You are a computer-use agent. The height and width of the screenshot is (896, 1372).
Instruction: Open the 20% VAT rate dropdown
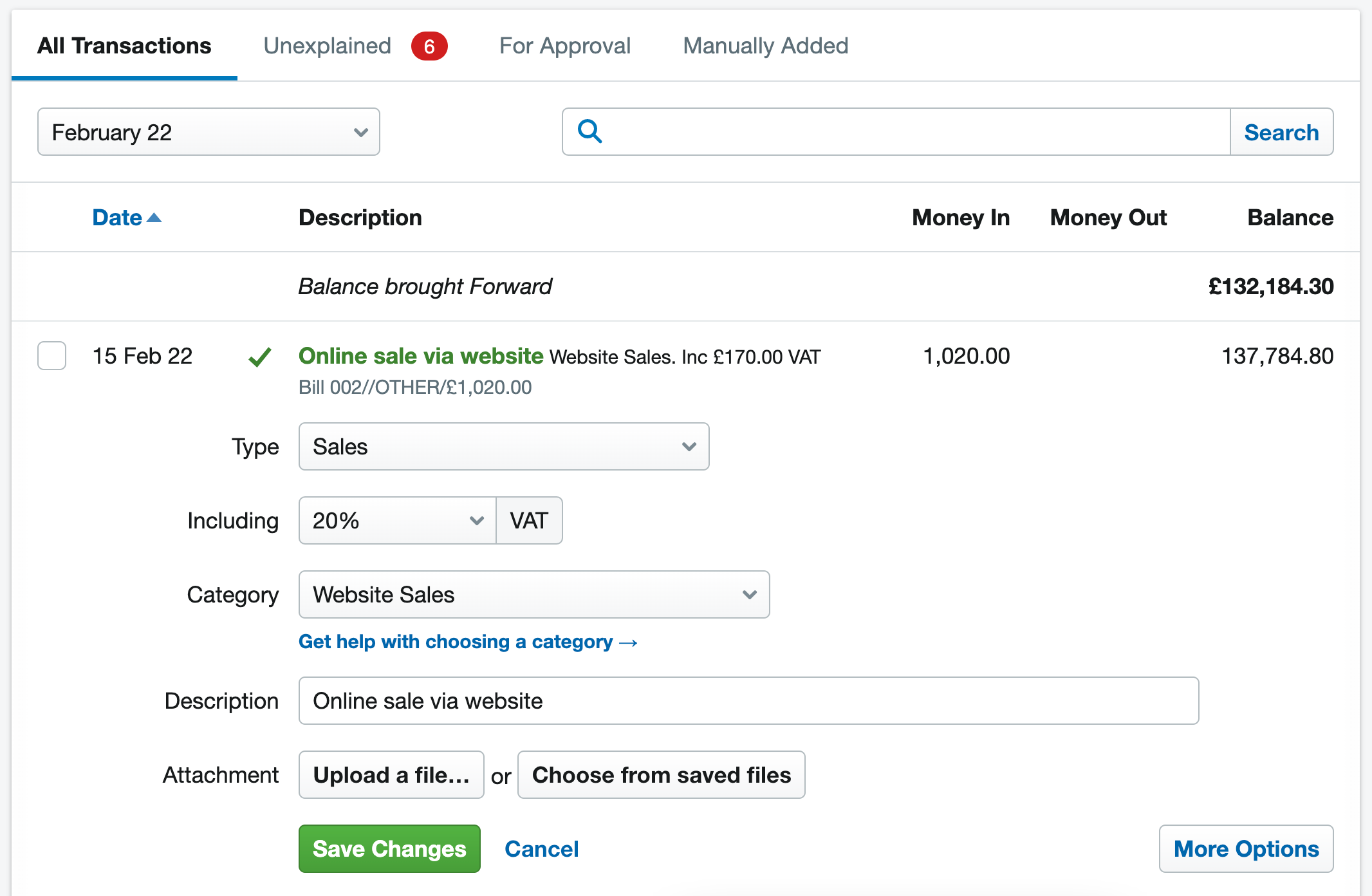(398, 521)
